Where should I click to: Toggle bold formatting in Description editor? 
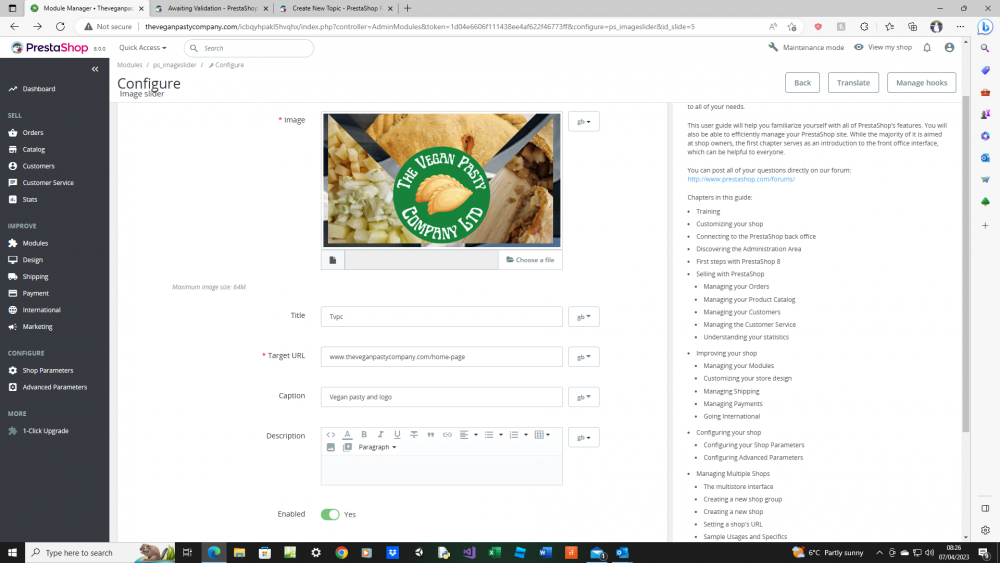(364, 435)
